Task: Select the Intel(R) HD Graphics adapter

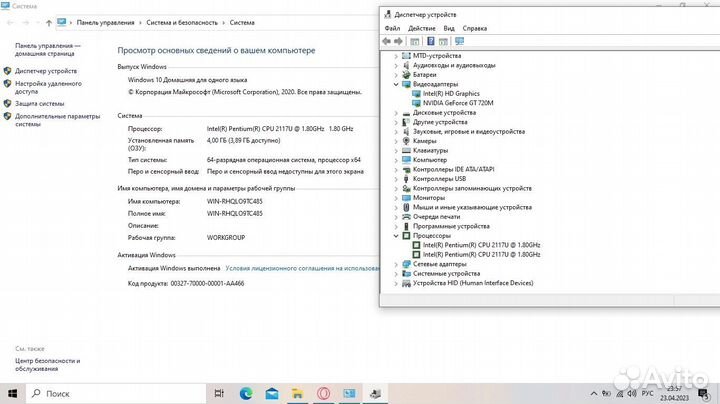Action: pos(451,94)
